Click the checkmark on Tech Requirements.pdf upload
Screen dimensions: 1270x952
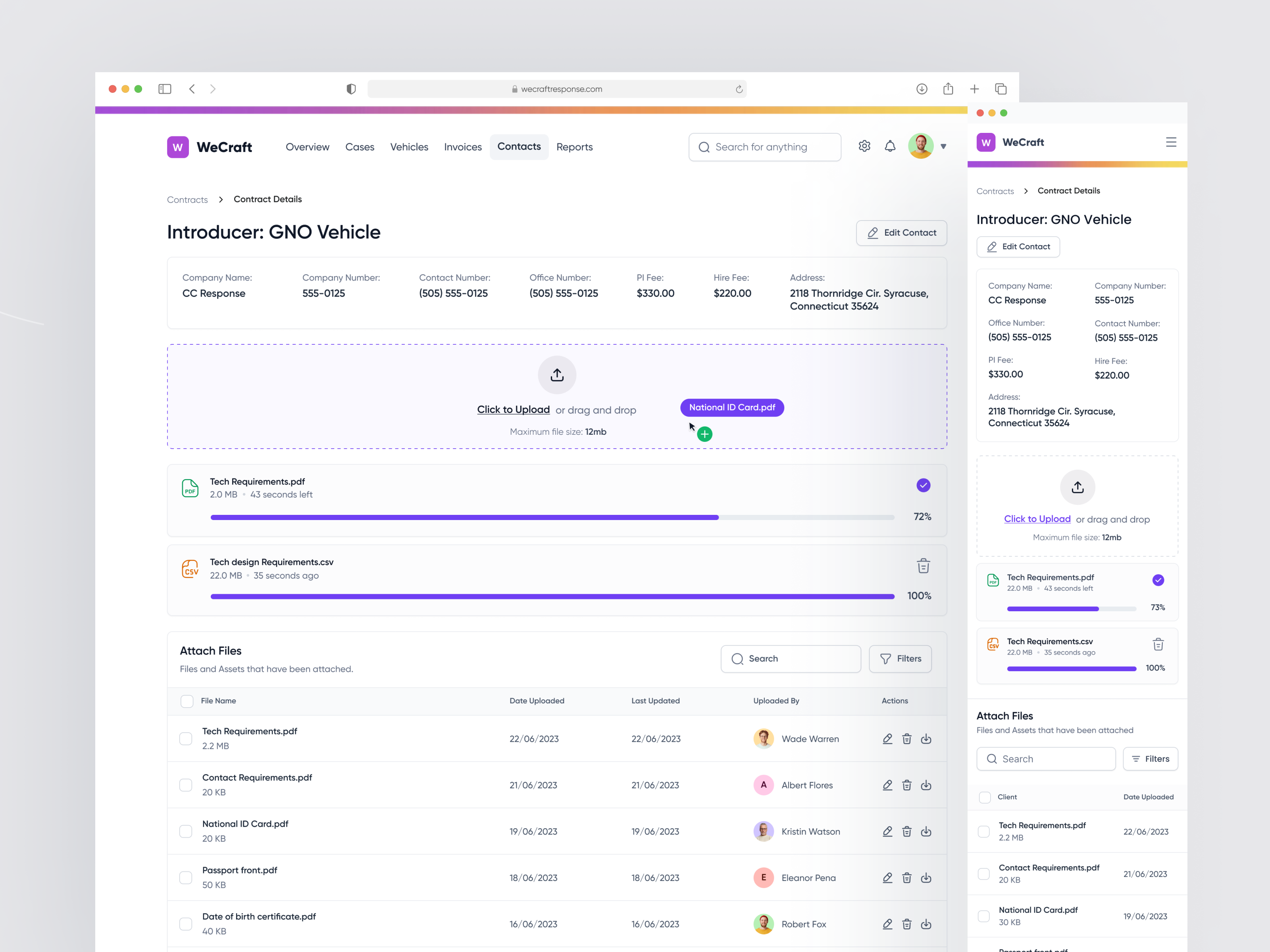[923, 485]
